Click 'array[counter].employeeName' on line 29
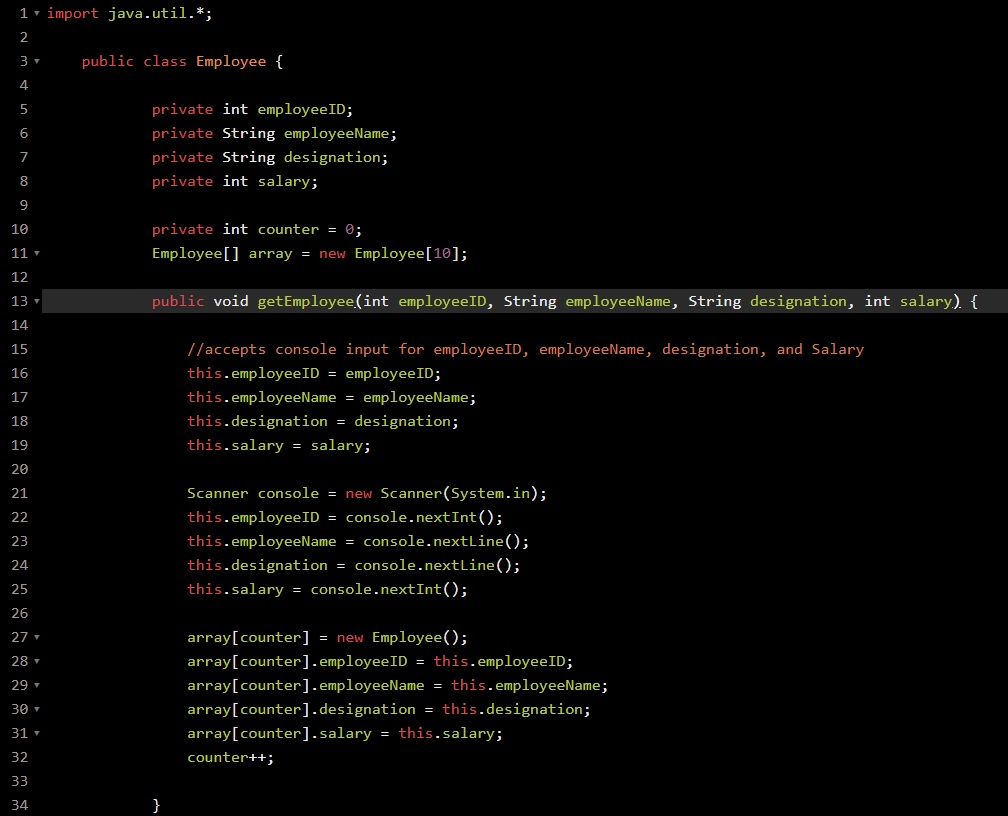The image size is (1008, 816). (306, 685)
